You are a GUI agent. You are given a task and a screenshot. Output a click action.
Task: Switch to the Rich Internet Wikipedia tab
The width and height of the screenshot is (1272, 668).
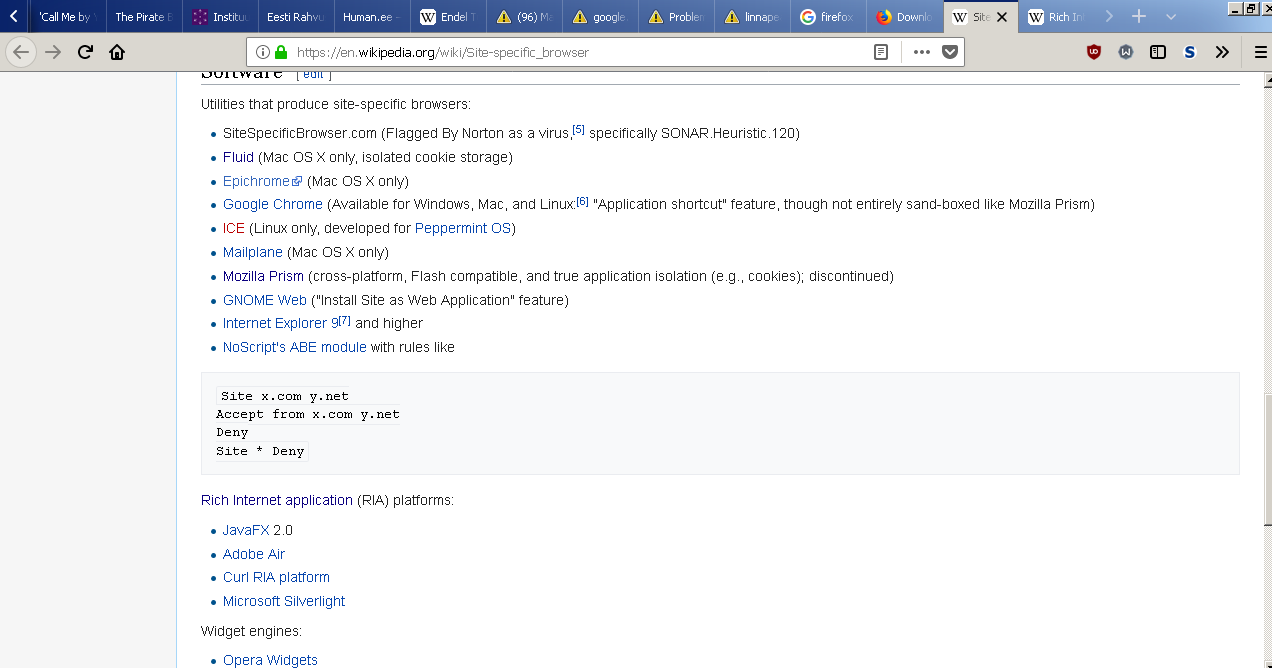click(x=1058, y=17)
